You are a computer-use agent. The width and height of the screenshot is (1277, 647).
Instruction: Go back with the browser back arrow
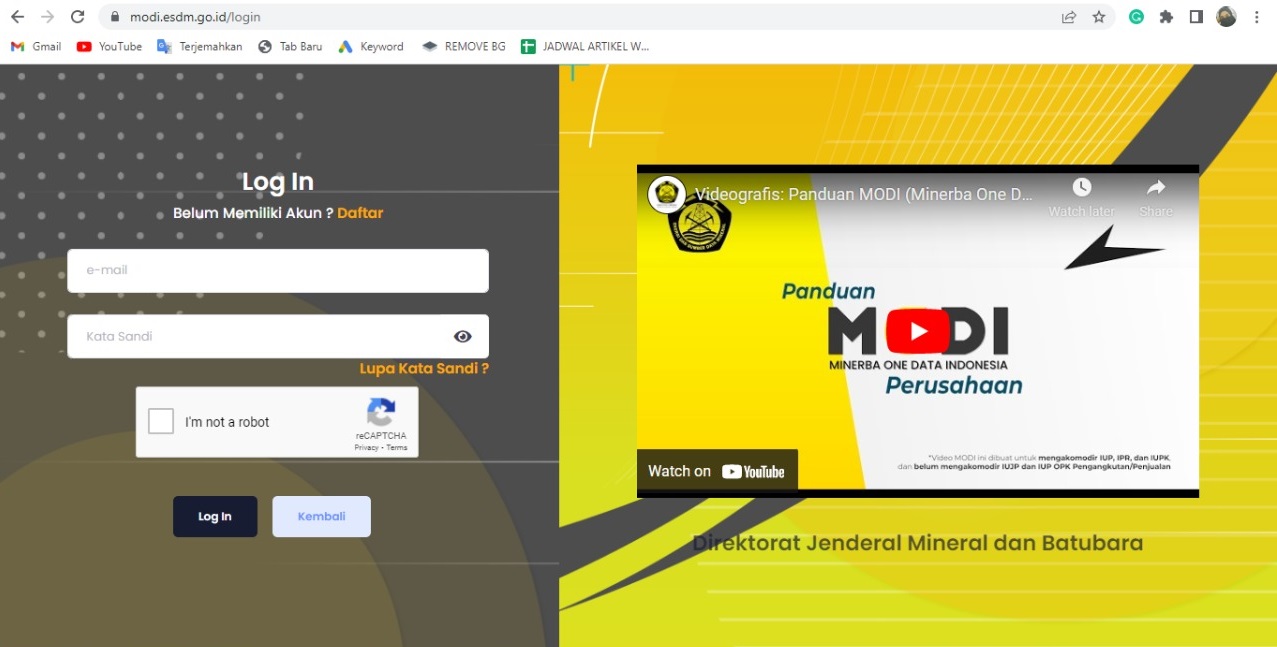pyautogui.click(x=17, y=17)
